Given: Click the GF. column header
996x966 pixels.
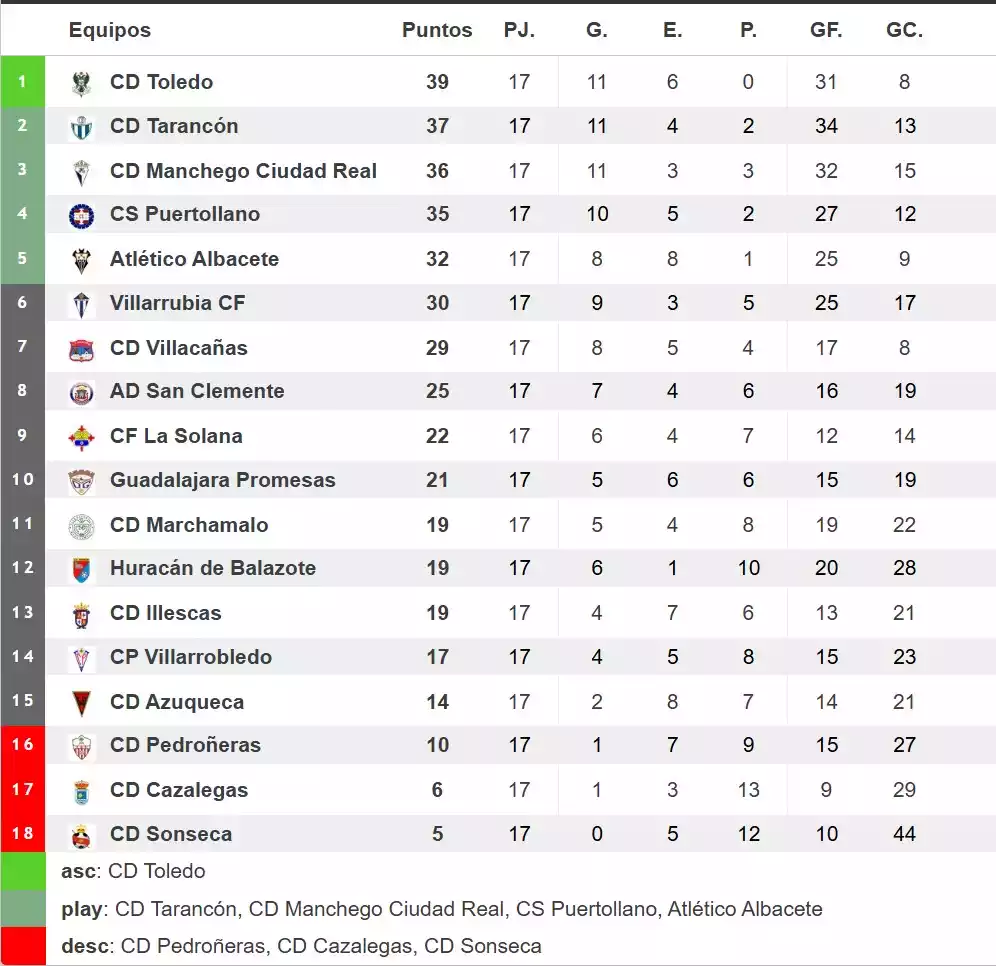Looking at the screenshot, I should 826,30.
